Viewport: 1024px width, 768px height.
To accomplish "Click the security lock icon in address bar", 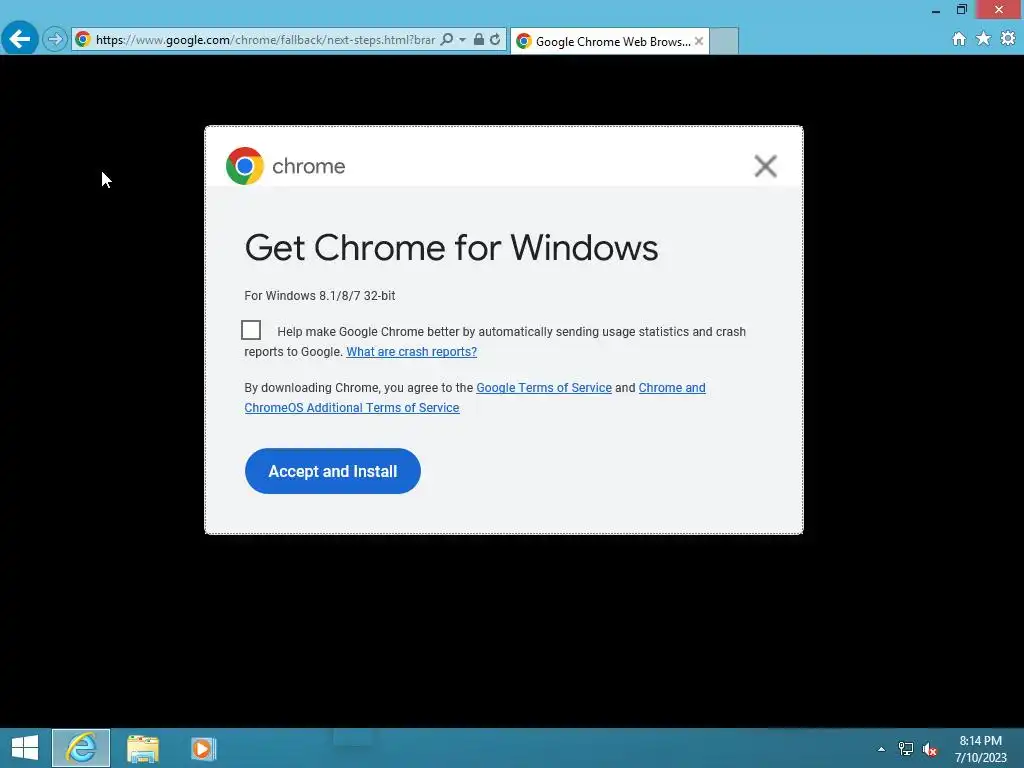I will (479, 40).
